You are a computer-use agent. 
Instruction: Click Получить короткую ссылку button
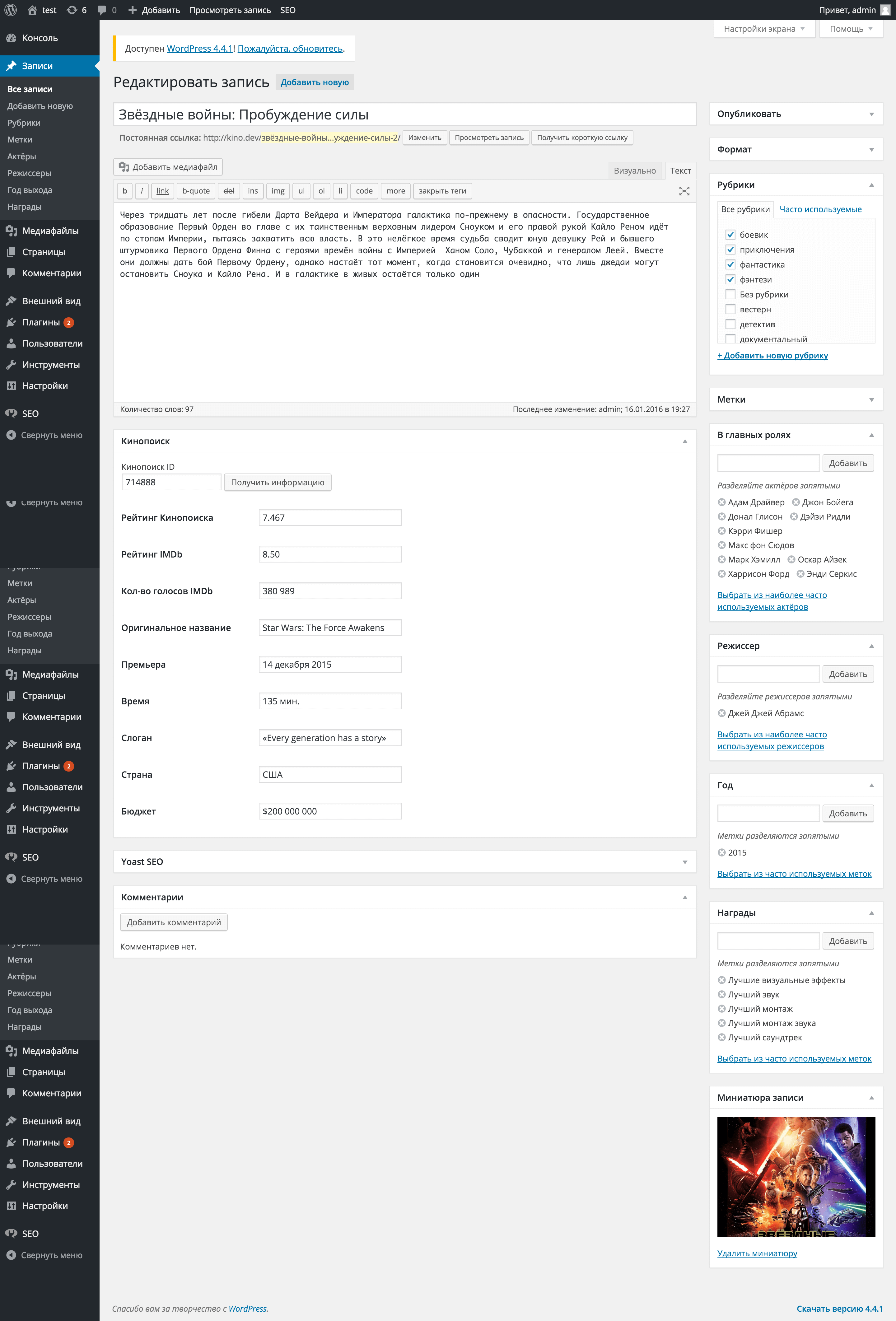click(582, 138)
